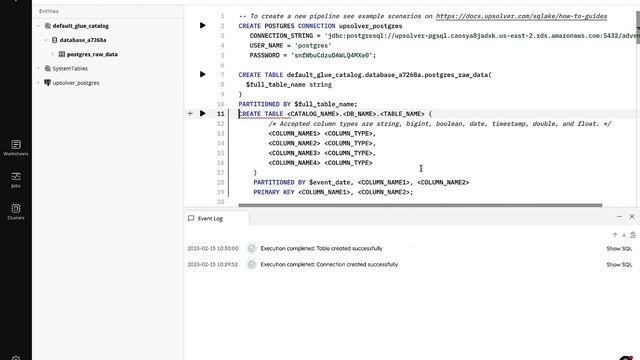Expand the upsolver_postgres tree node
This screenshot has width=640, height=360.
39,83
